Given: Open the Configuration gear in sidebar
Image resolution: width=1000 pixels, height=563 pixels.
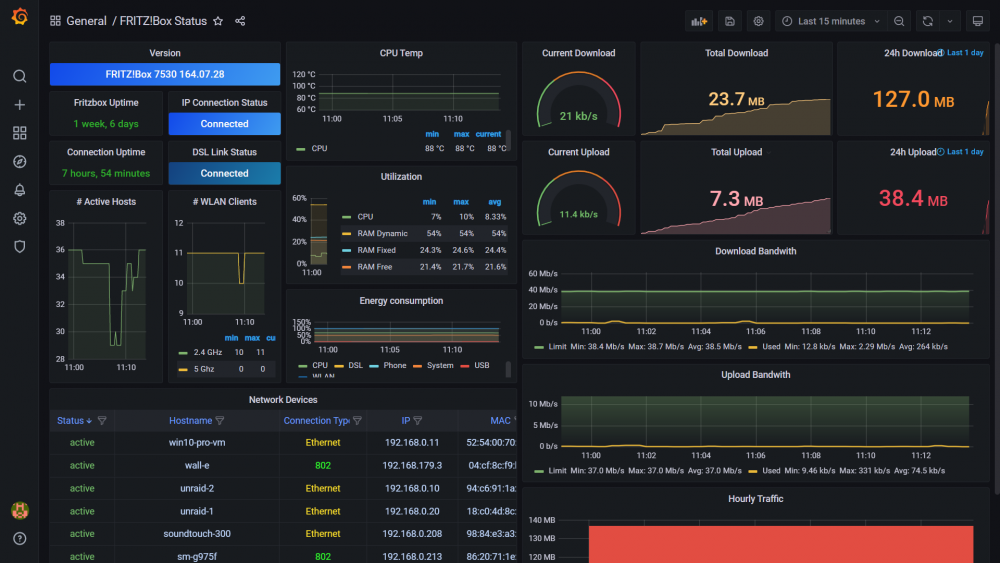Looking at the screenshot, I should point(20,218).
